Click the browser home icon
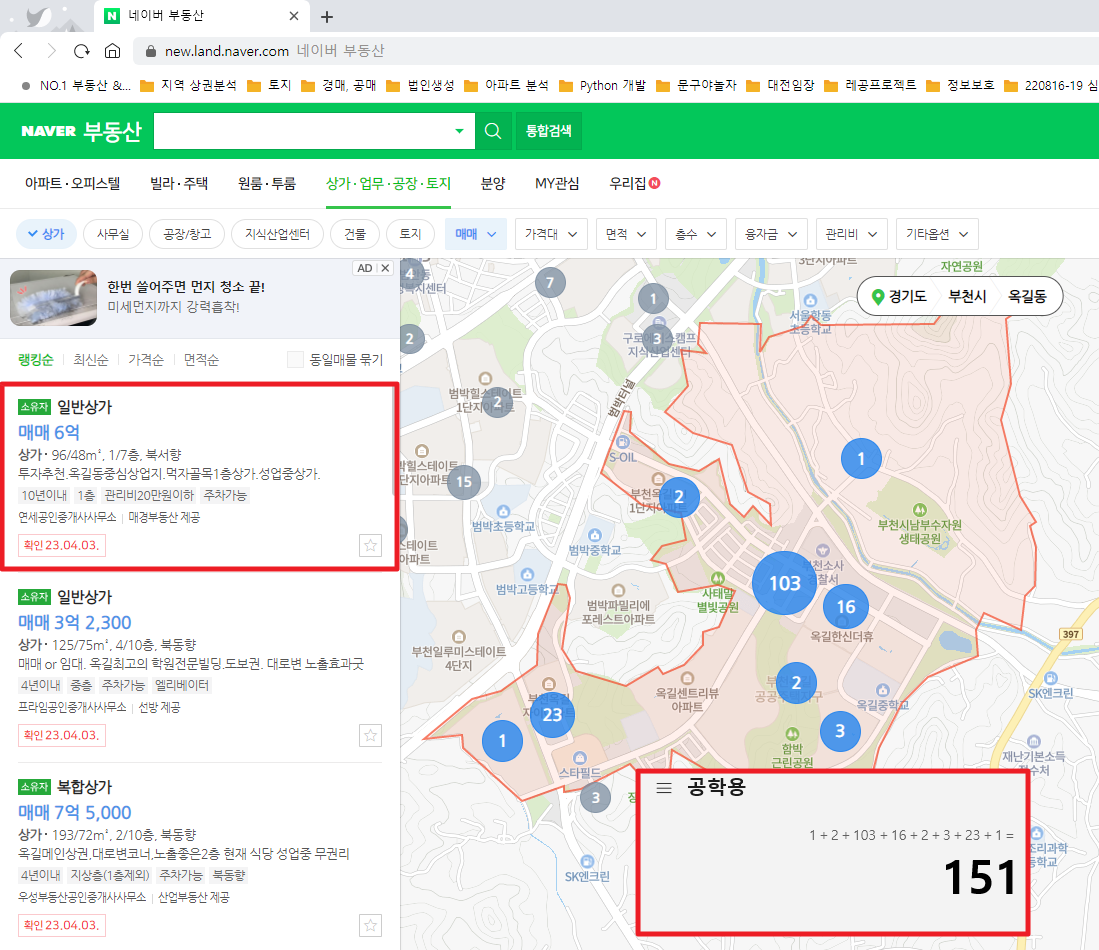 click(112, 50)
